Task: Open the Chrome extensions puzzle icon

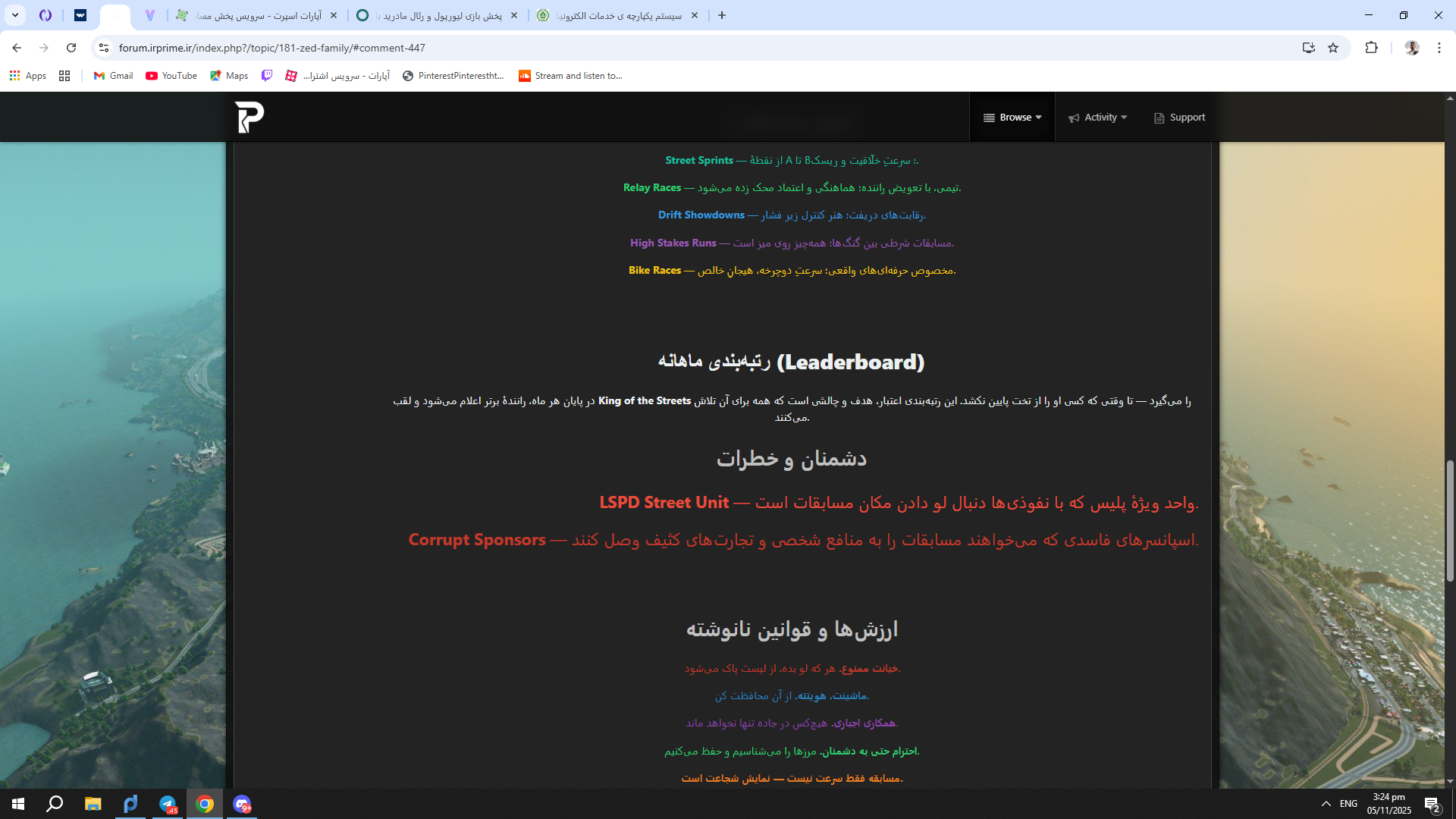Action: click(1371, 48)
